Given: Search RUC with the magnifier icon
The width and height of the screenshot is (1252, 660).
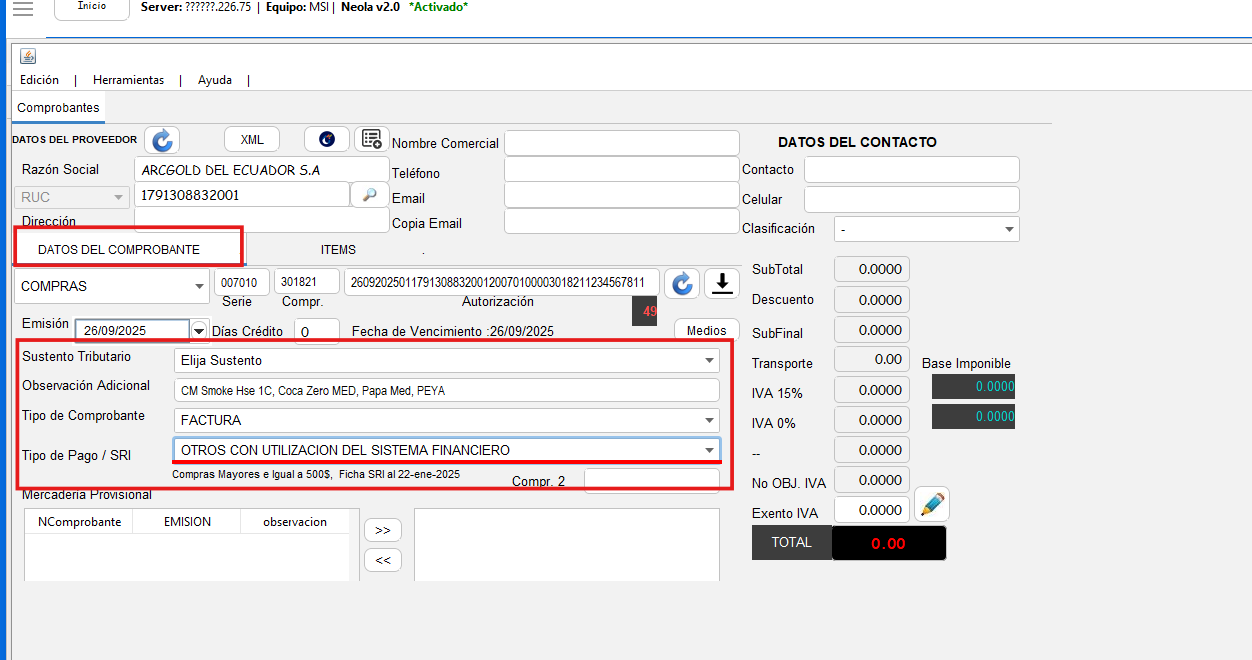Looking at the screenshot, I should click(369, 195).
